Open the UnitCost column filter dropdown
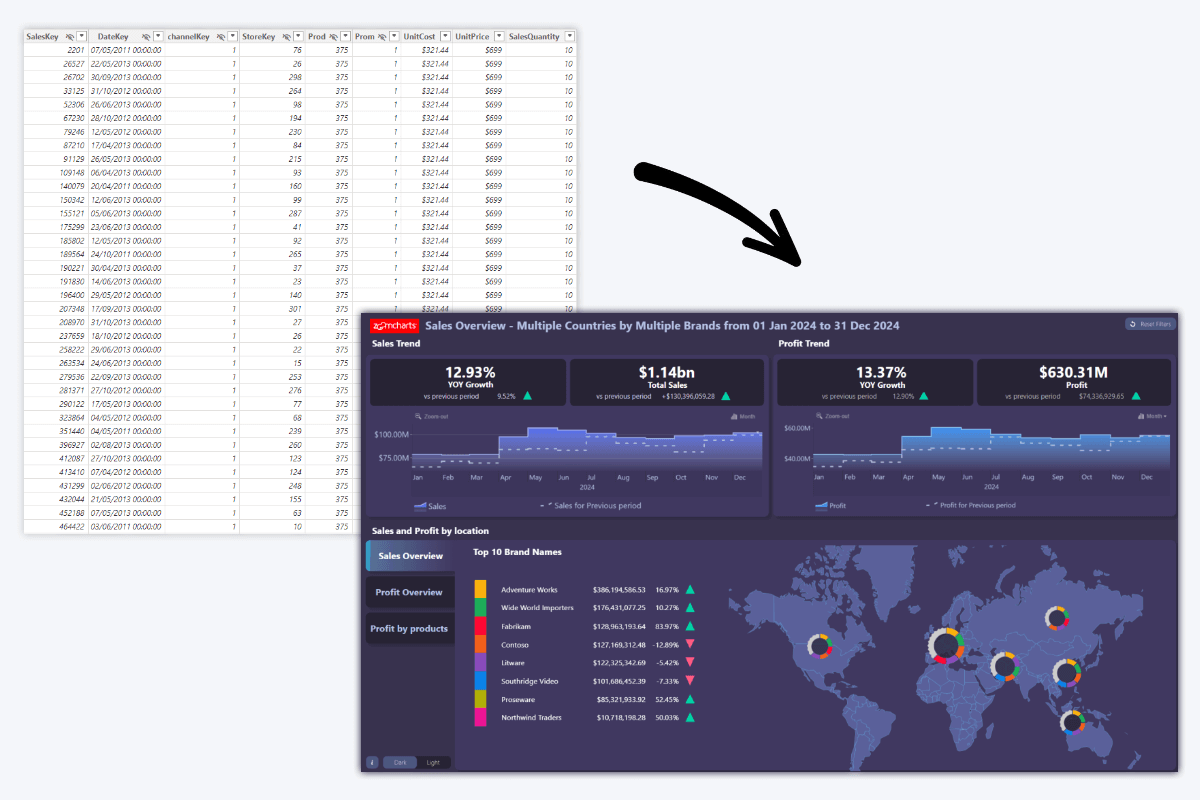This screenshot has width=1200, height=800. 444,37
